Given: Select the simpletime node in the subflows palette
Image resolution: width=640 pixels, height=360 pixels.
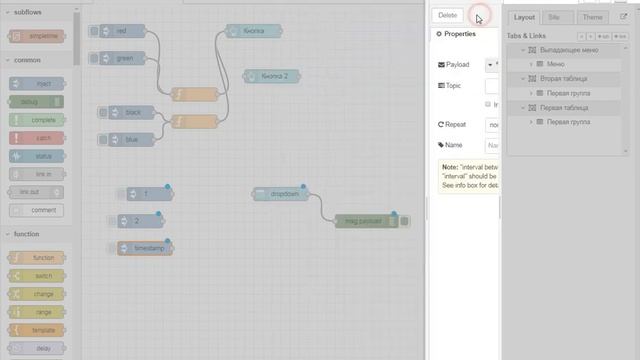Looking at the screenshot, I should [37, 36].
